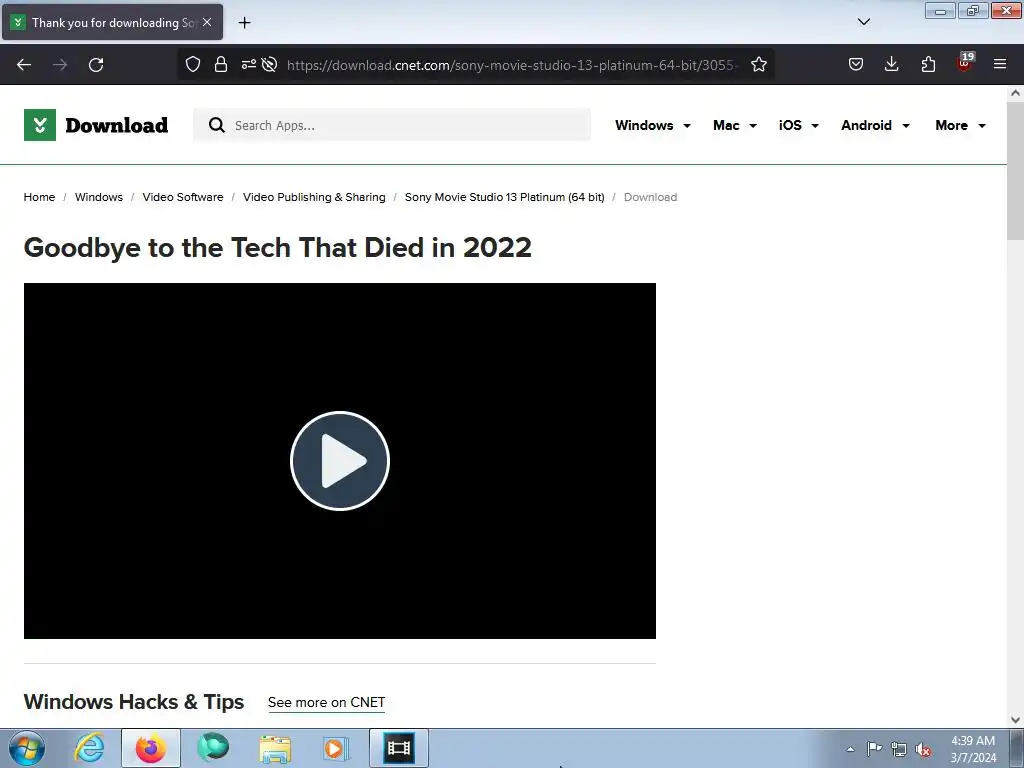
Task: Expand the Windows navigation menu
Action: (x=652, y=125)
